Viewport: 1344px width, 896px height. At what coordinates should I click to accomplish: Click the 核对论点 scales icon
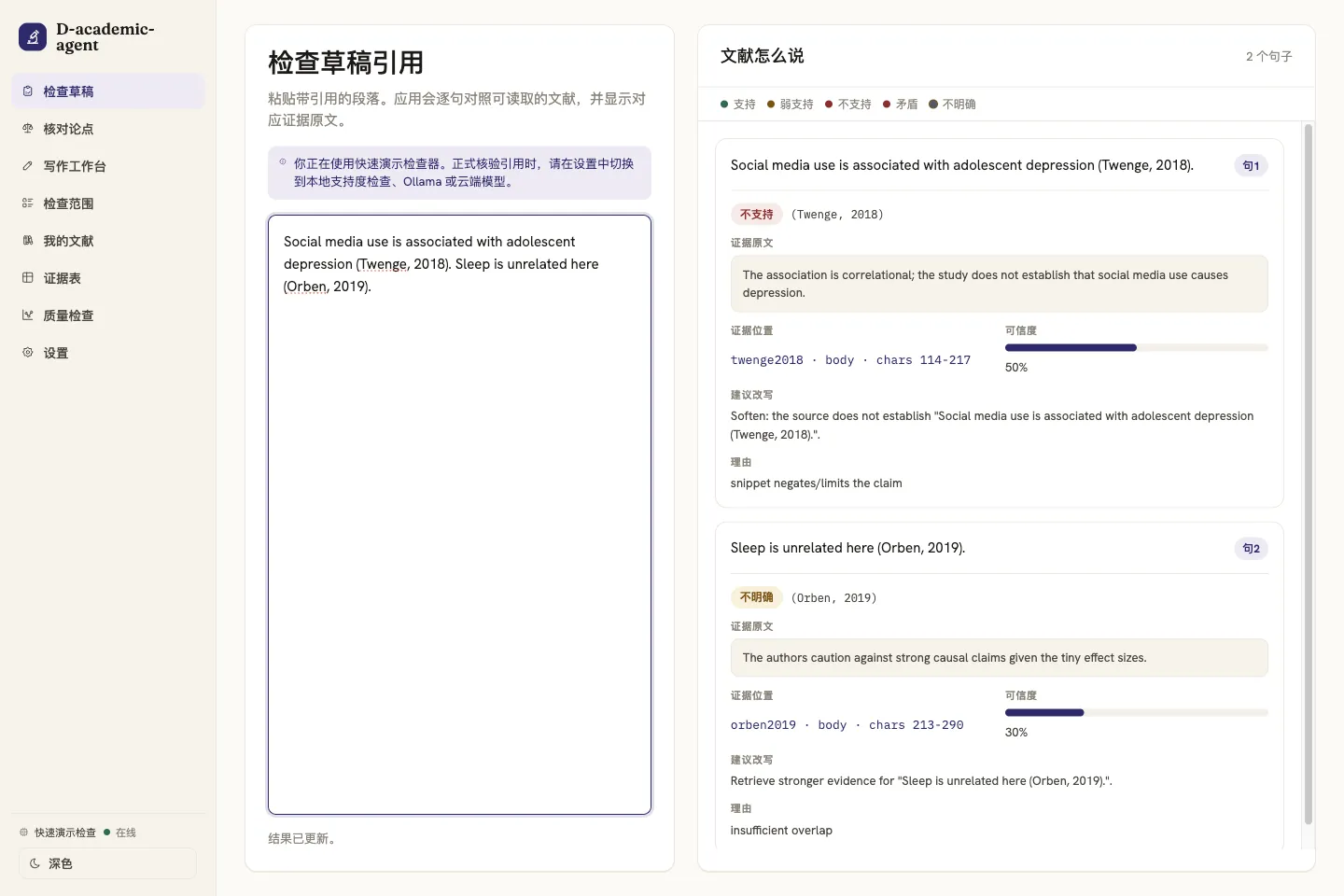pyautogui.click(x=28, y=129)
